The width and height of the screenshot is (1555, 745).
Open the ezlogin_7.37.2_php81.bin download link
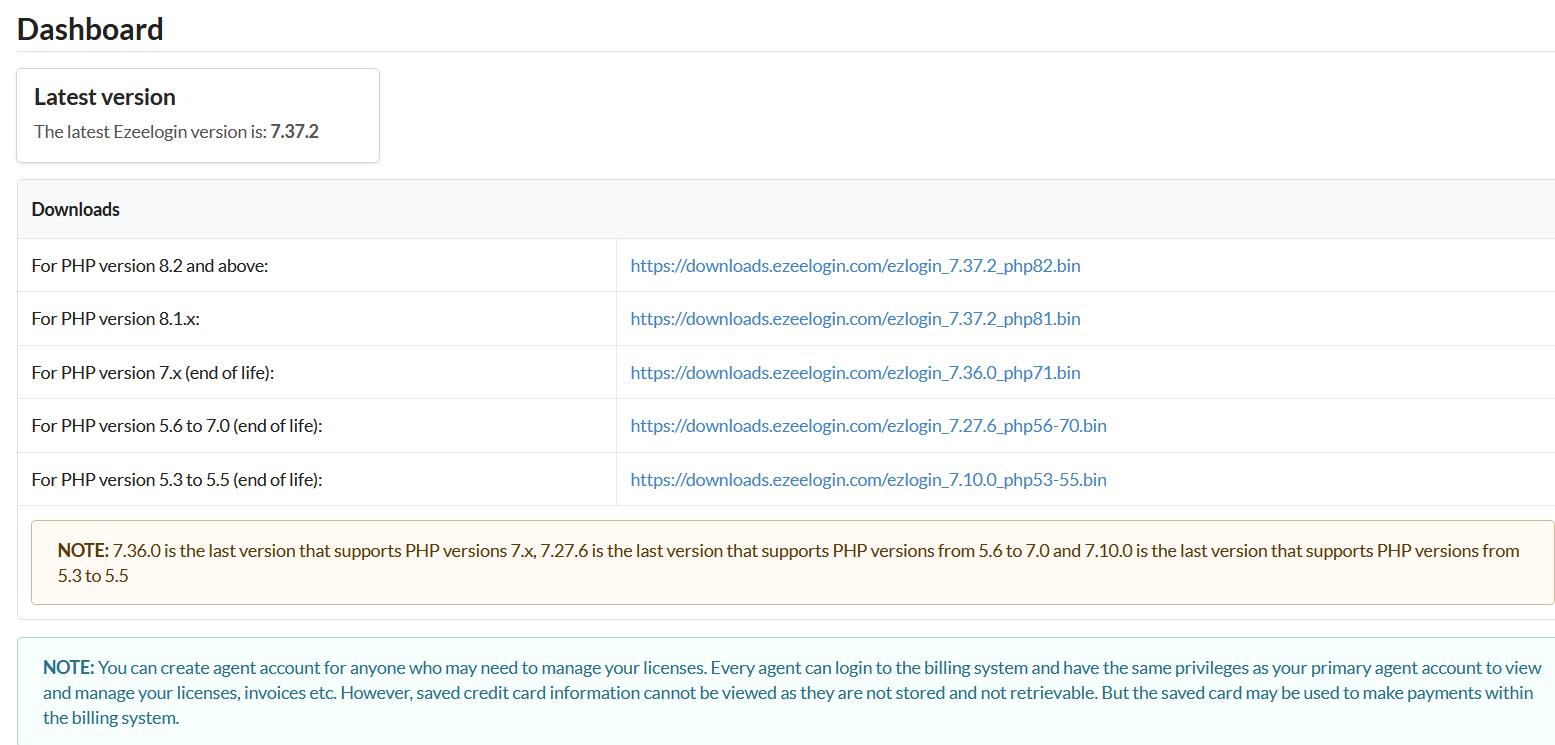854,318
